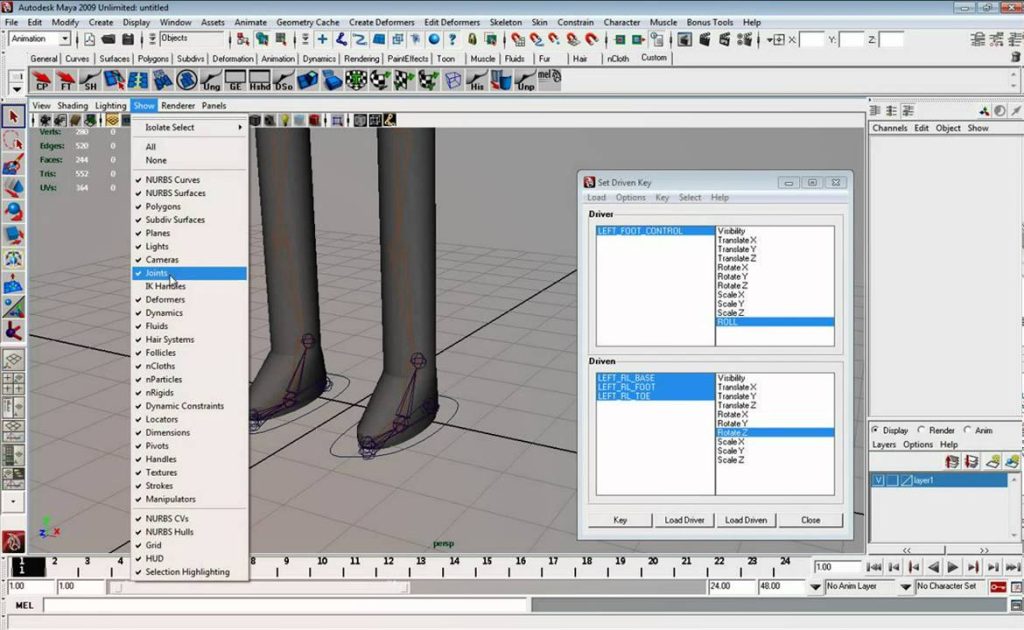
Task: Click the Unp shelf button
Action: pos(525,80)
